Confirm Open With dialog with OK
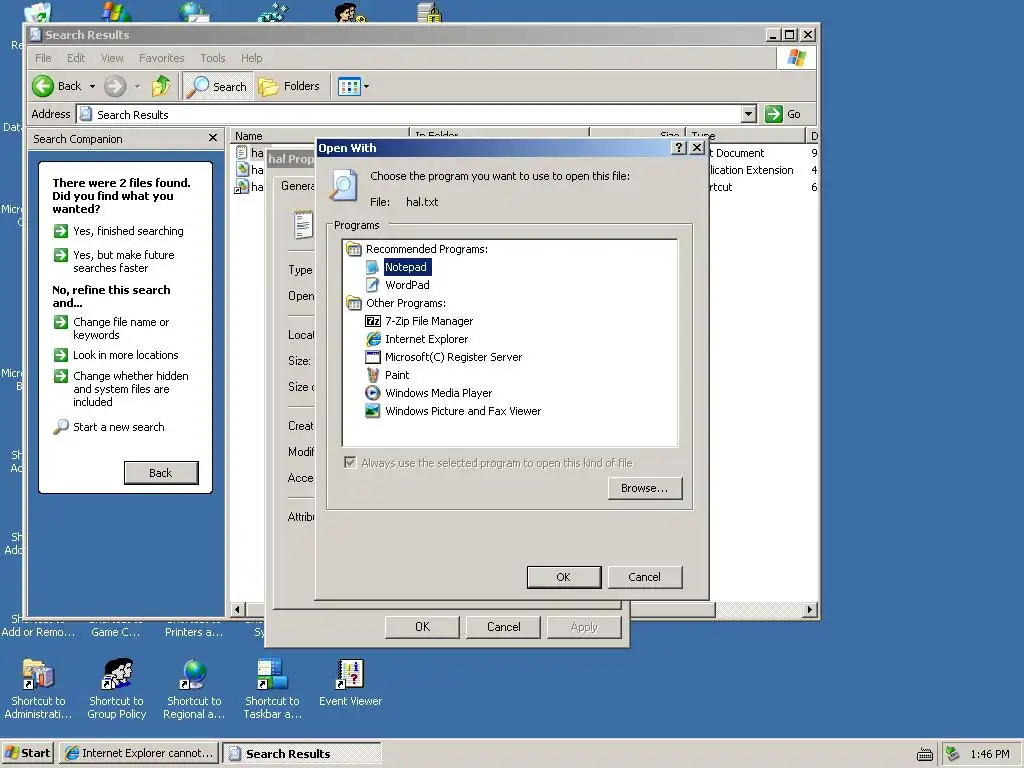 564,577
